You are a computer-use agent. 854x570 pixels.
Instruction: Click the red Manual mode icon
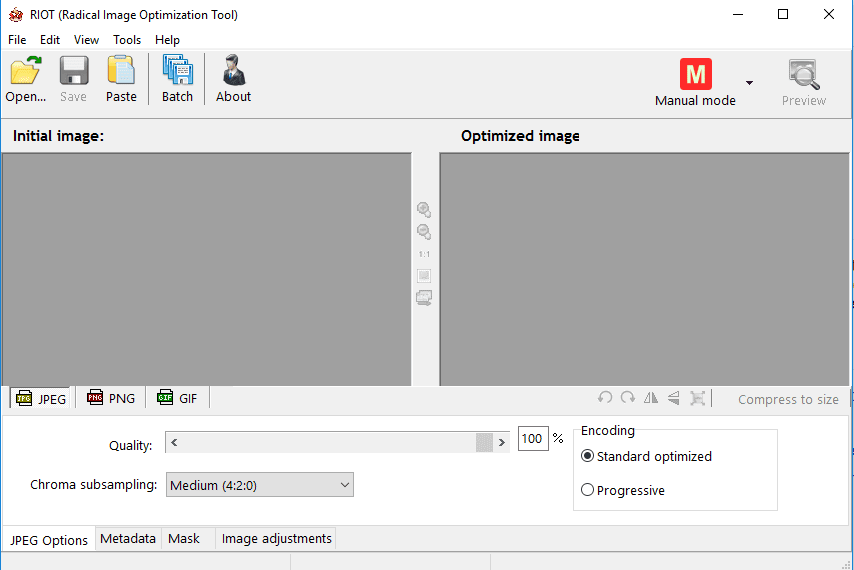click(696, 74)
